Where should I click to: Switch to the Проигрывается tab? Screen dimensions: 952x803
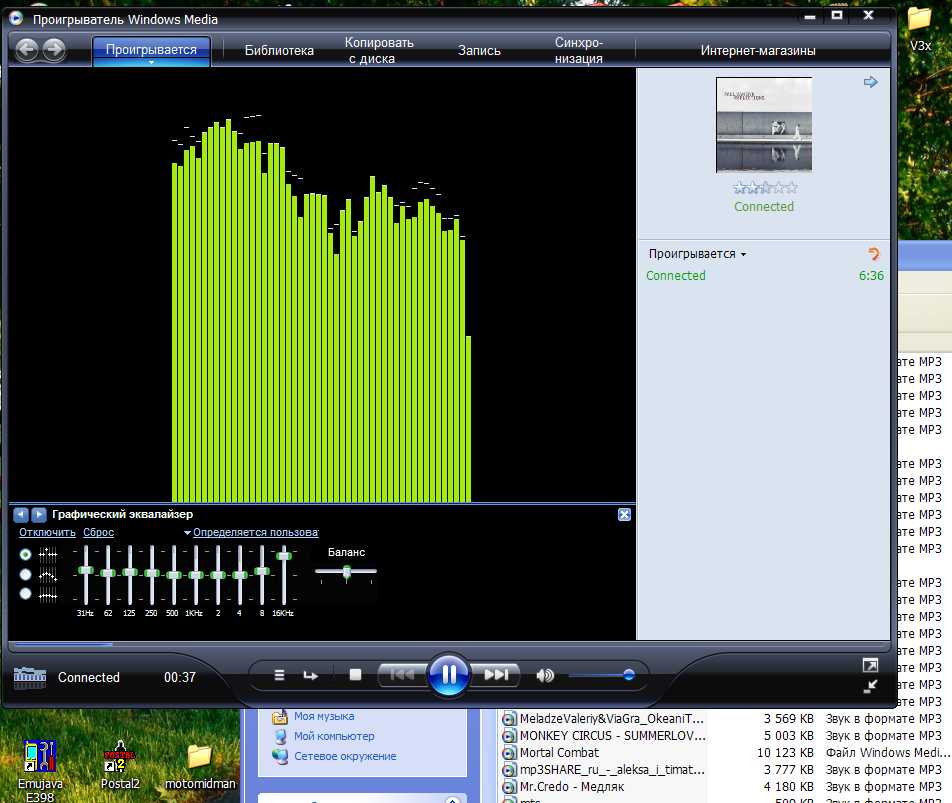click(151, 50)
